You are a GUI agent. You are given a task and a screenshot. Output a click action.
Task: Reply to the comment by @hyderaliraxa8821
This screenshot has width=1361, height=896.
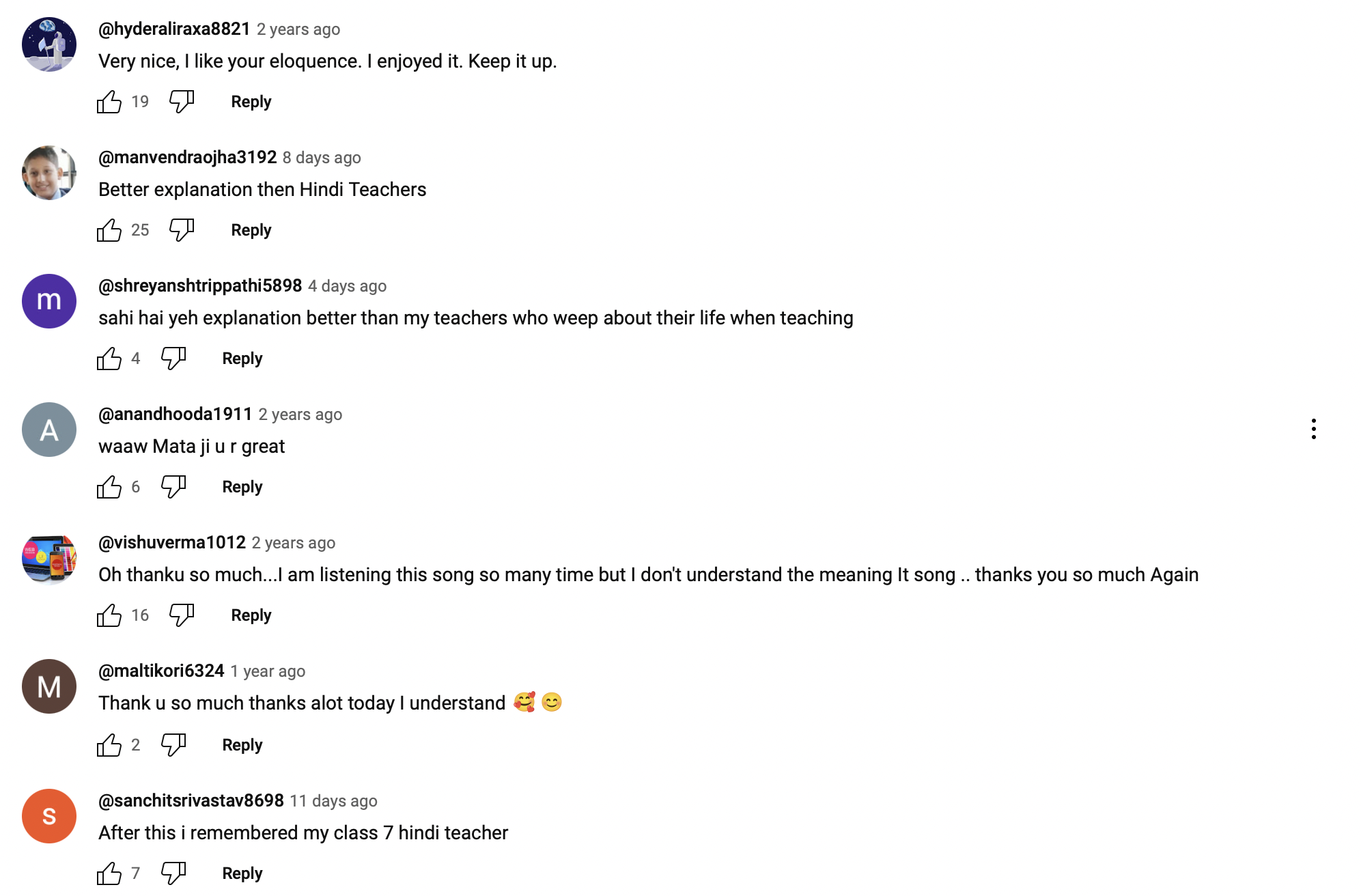pyautogui.click(x=251, y=102)
